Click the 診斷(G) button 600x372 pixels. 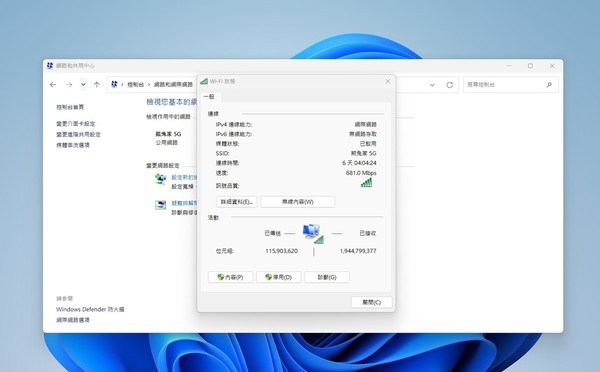327,277
